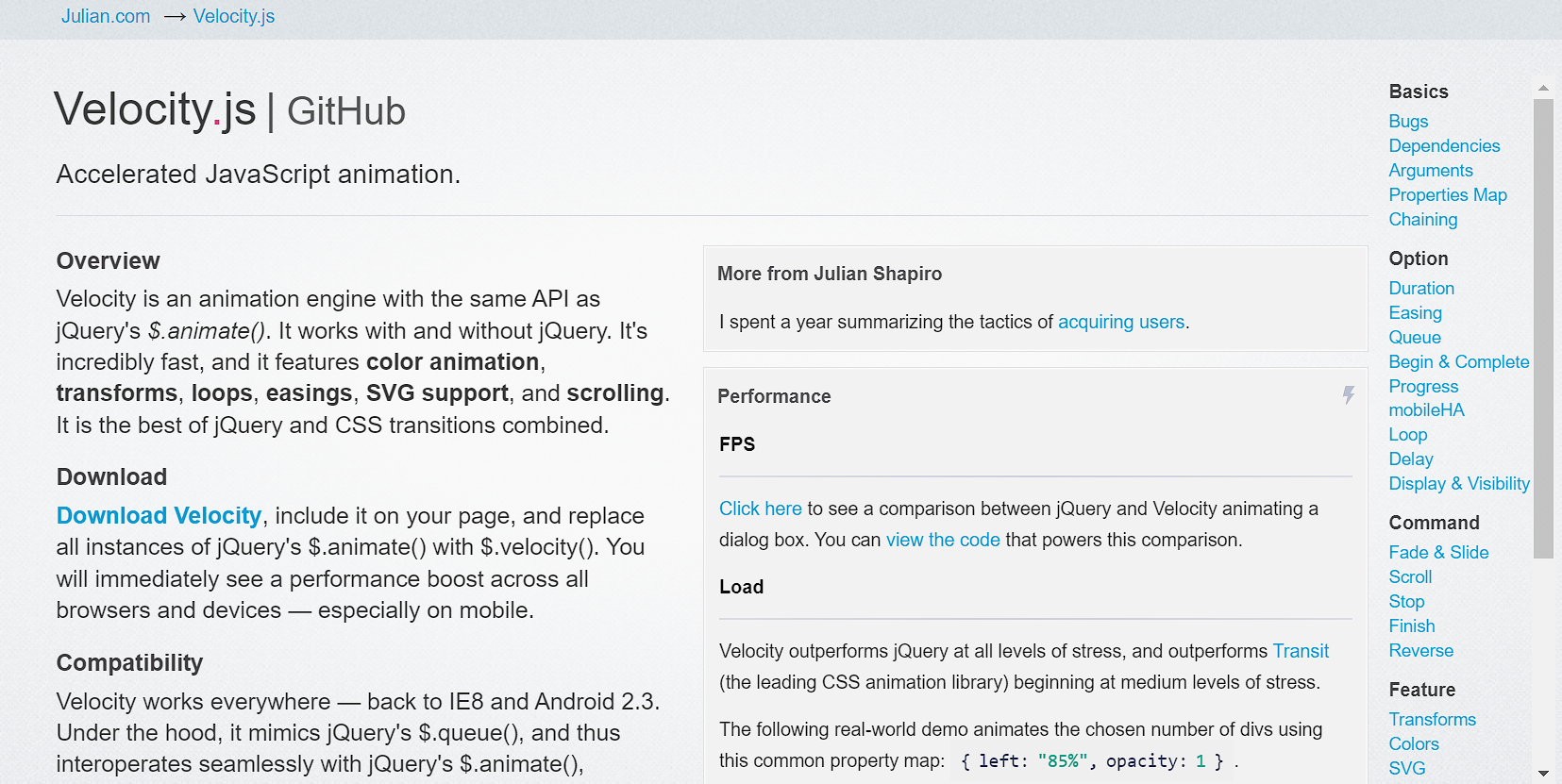Click the Basics sidebar heading
Image resolution: width=1562 pixels, height=784 pixels.
click(1419, 92)
